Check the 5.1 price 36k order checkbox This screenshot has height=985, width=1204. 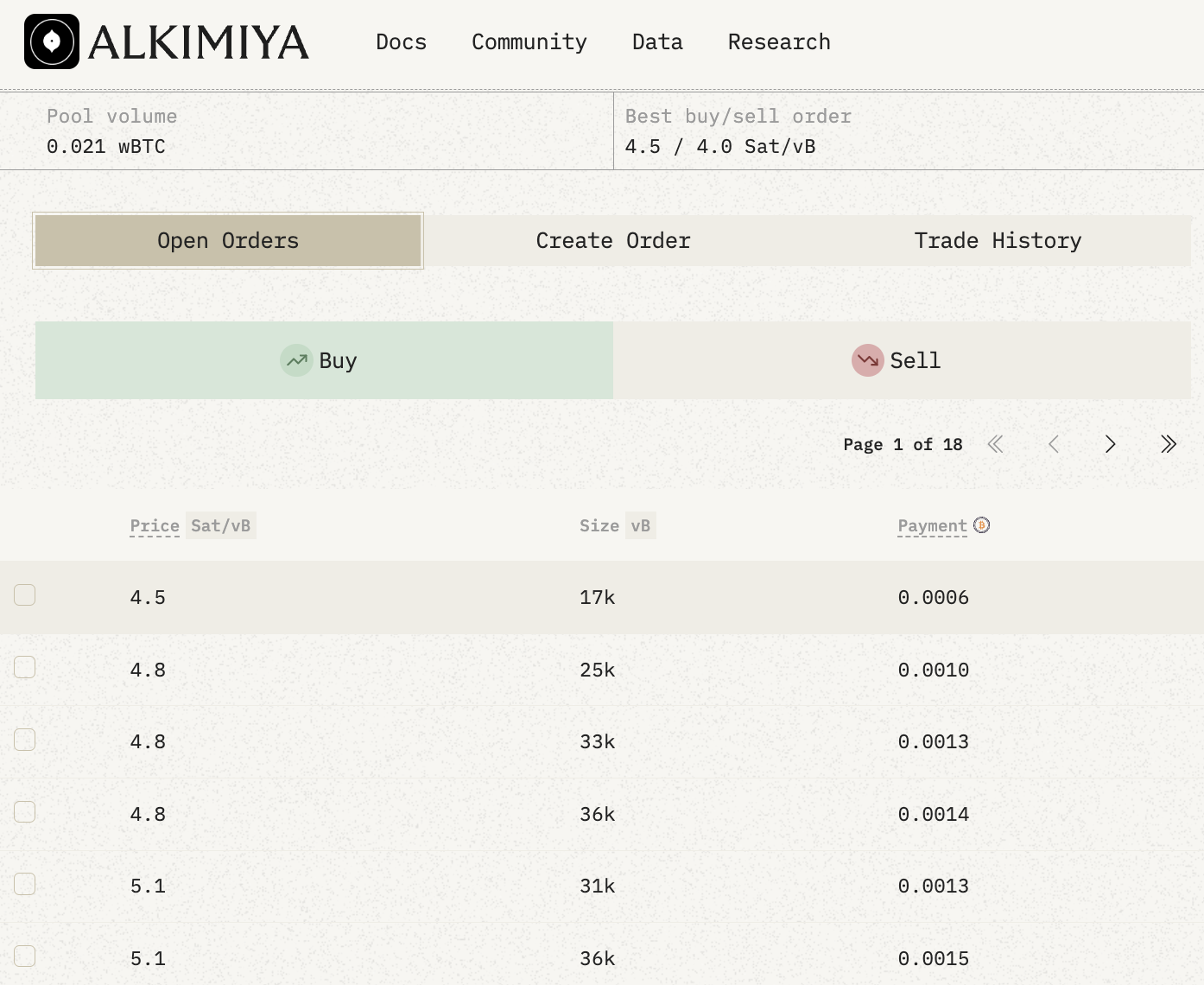pos(25,956)
